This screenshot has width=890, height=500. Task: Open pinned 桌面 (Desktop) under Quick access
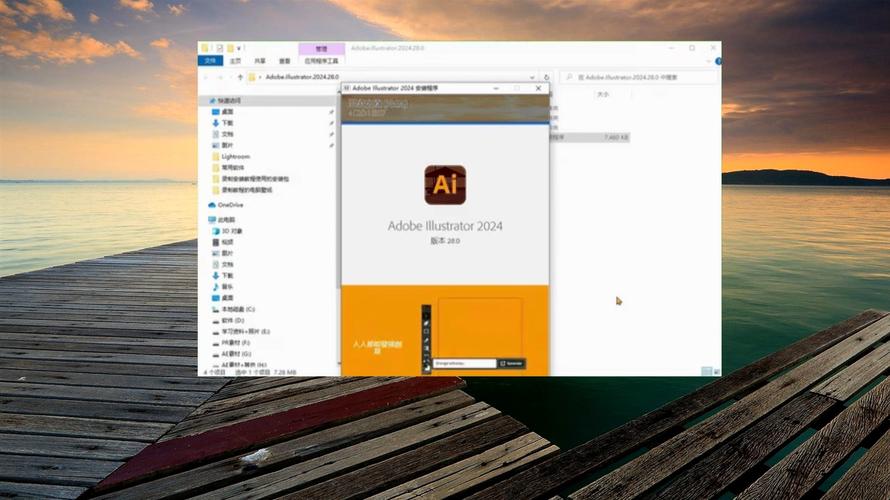(x=228, y=112)
